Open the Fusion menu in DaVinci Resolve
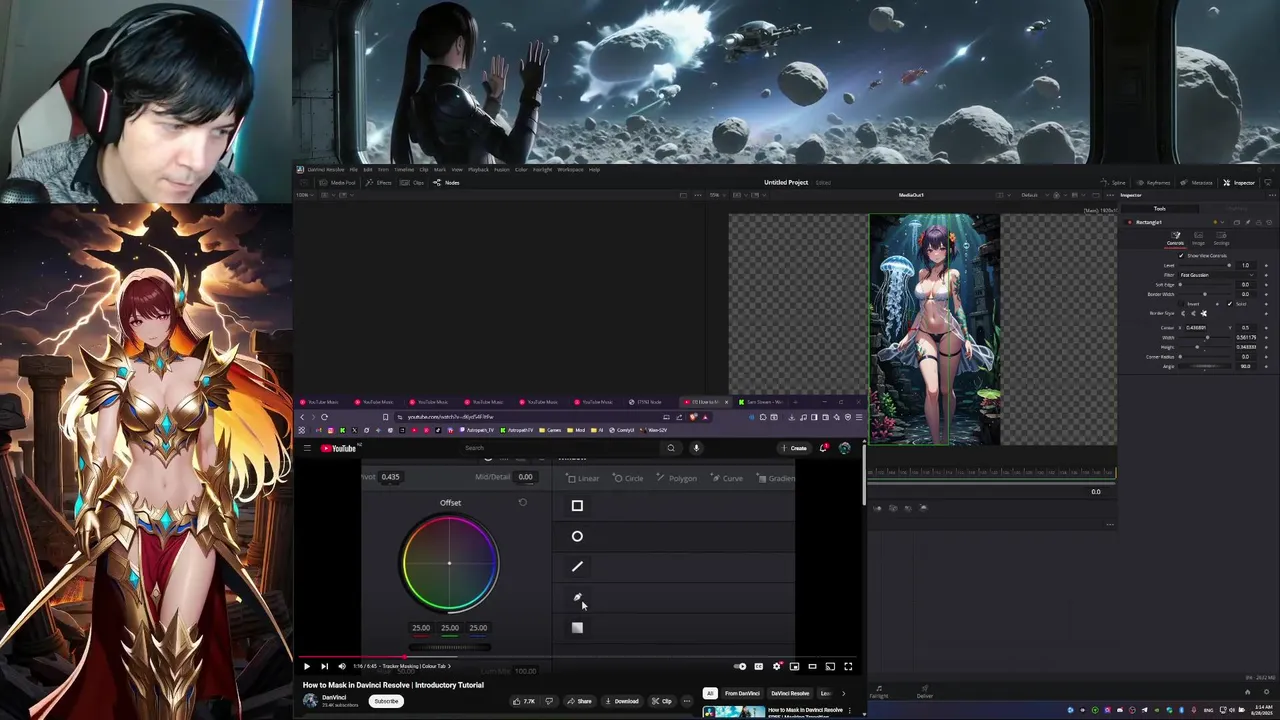This screenshot has height=720, width=1280. click(502, 170)
